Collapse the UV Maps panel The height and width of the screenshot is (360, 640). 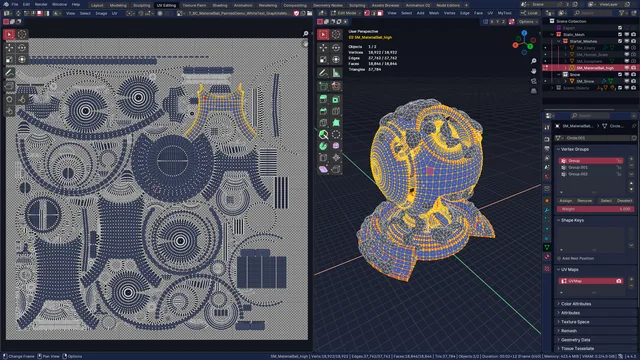pos(569,270)
